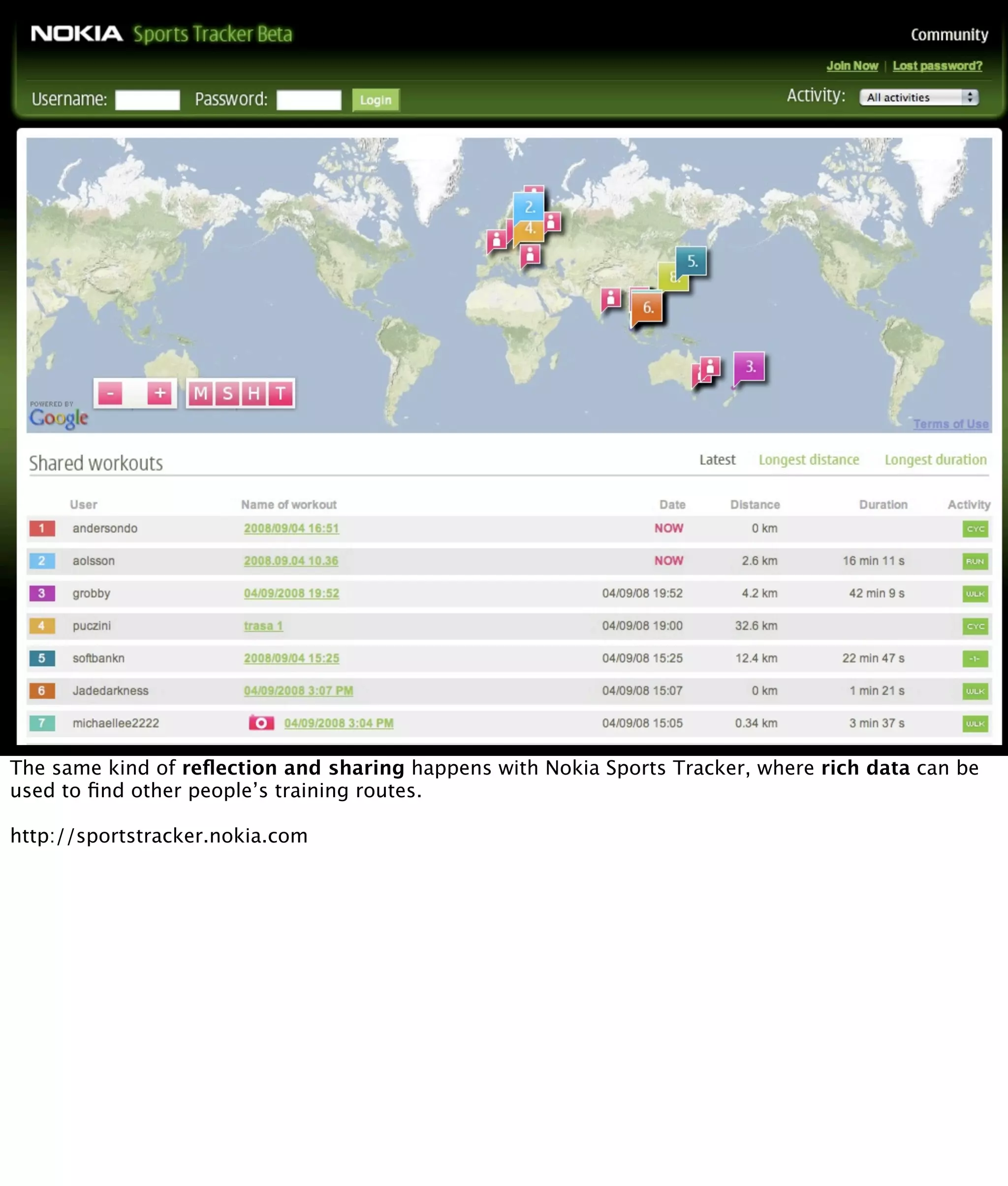Focus the Username input field
This screenshot has width=1008, height=1186.
(148, 100)
